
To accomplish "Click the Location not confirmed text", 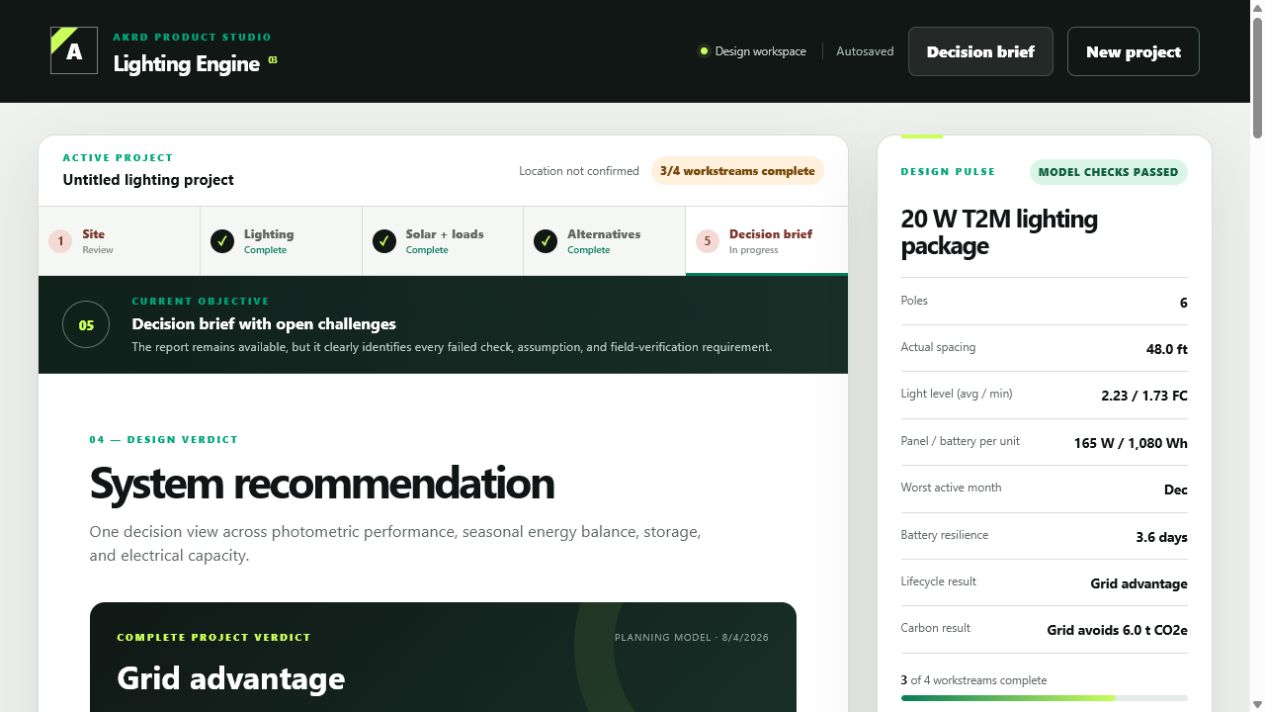I will tap(579, 171).
